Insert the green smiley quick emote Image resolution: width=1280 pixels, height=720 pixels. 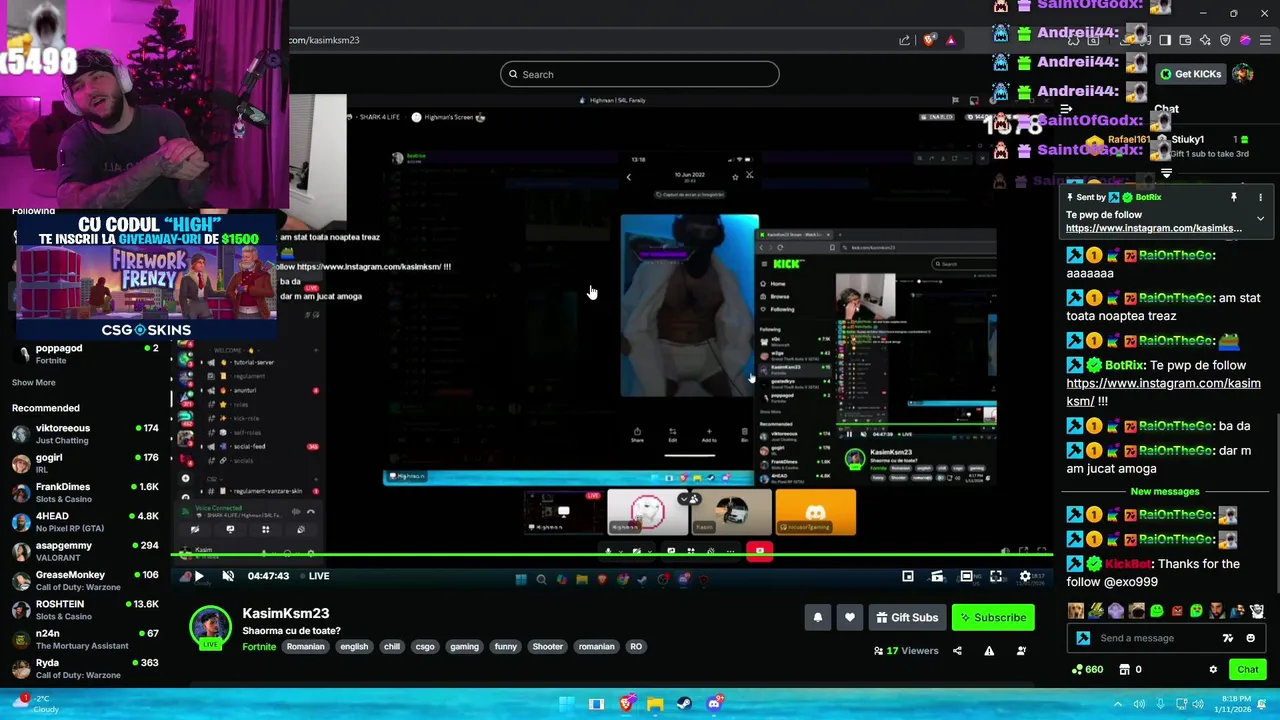[1157, 611]
